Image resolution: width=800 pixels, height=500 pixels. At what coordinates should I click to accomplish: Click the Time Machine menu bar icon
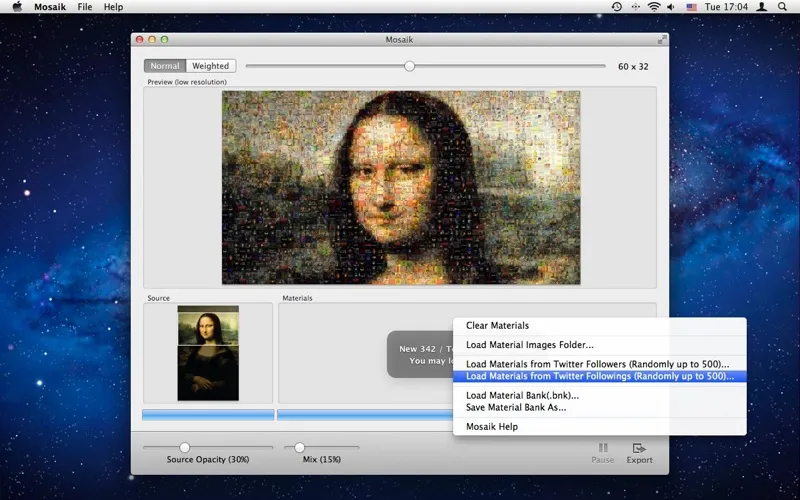(x=617, y=7)
